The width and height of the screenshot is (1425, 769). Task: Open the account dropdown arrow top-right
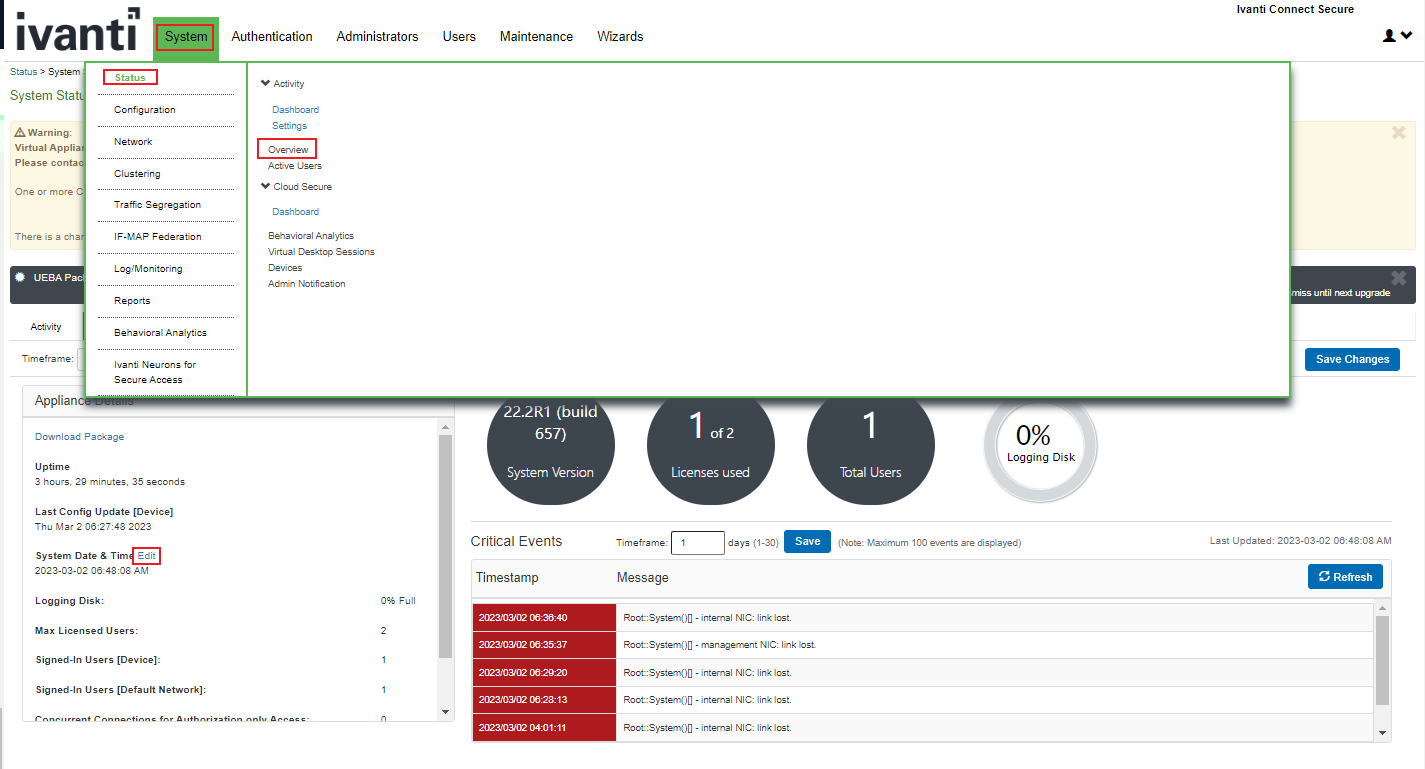click(1405, 35)
